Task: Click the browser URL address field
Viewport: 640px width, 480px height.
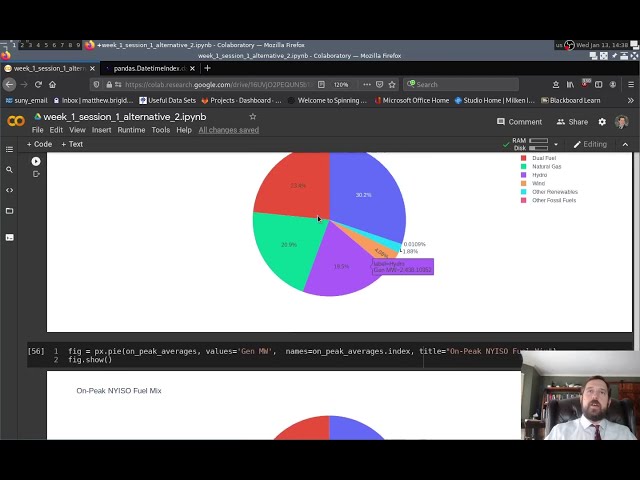Action: click(218, 84)
